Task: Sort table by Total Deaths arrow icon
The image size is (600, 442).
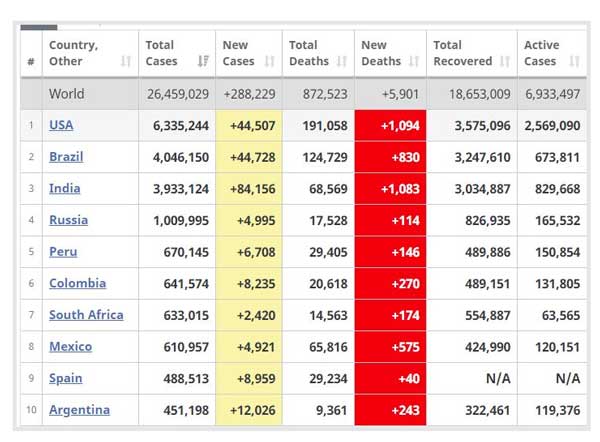Action: (x=342, y=62)
